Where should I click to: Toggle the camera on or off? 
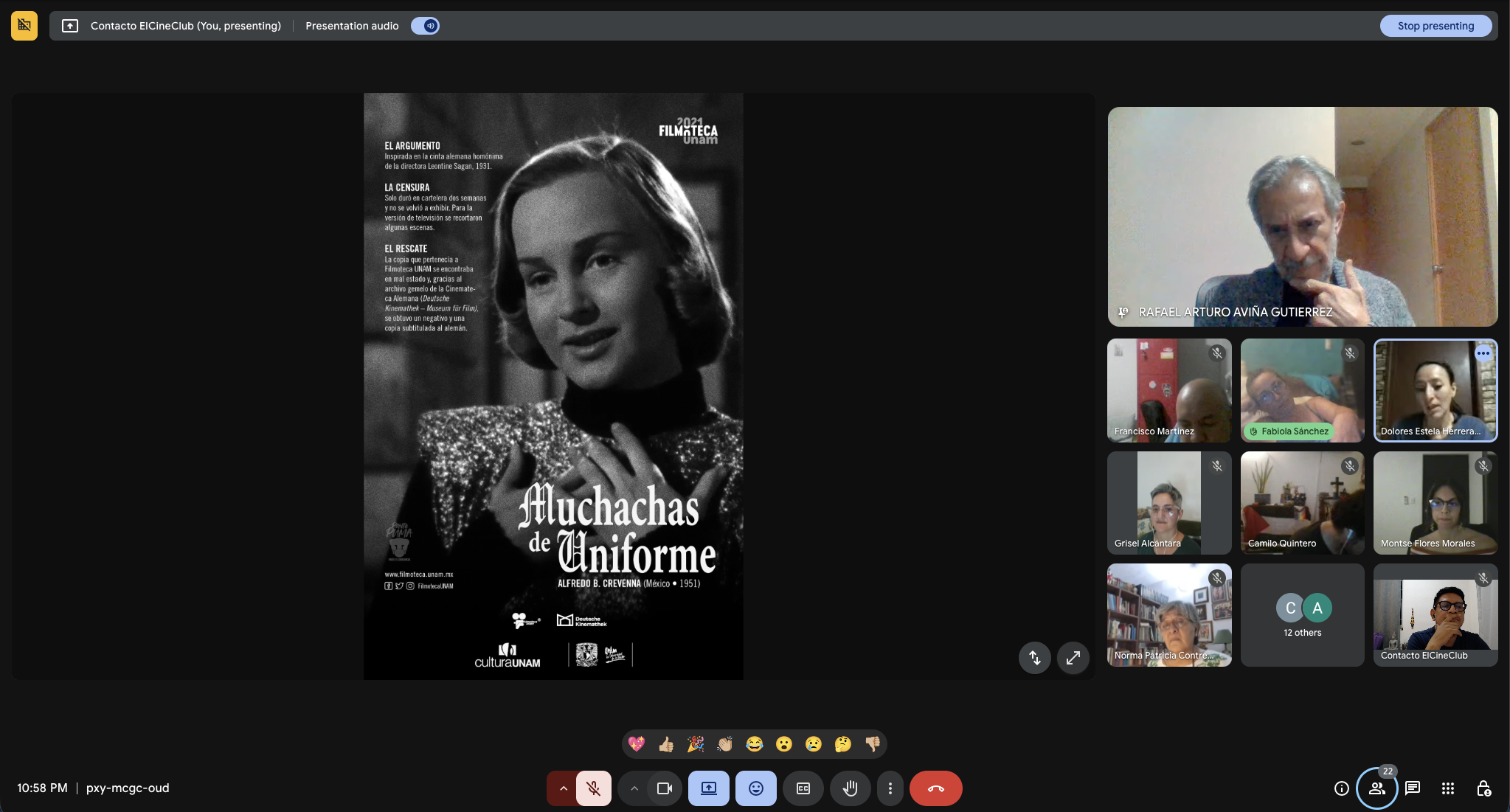(664, 788)
